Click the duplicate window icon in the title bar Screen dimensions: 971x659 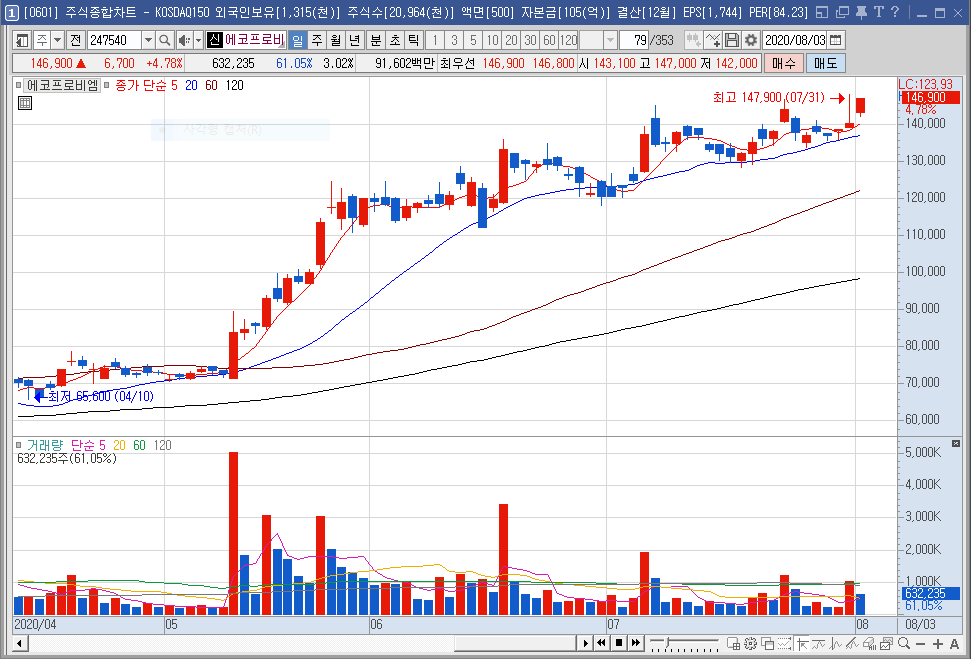[x=842, y=12]
